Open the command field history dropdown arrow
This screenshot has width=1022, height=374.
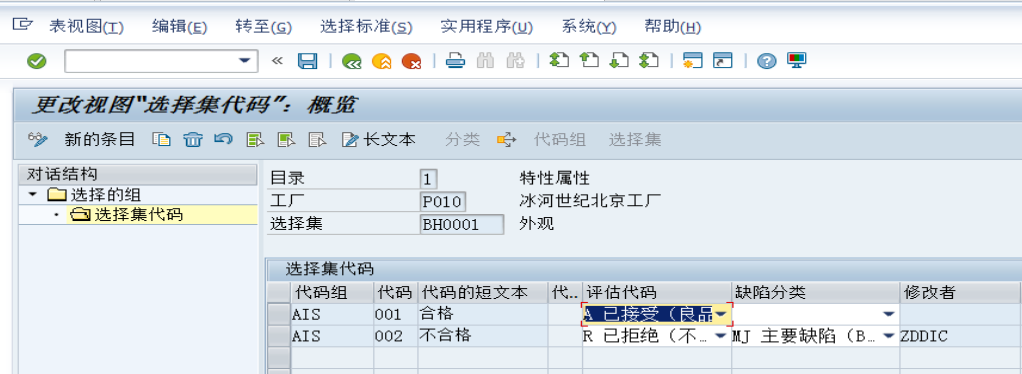pyautogui.click(x=244, y=61)
